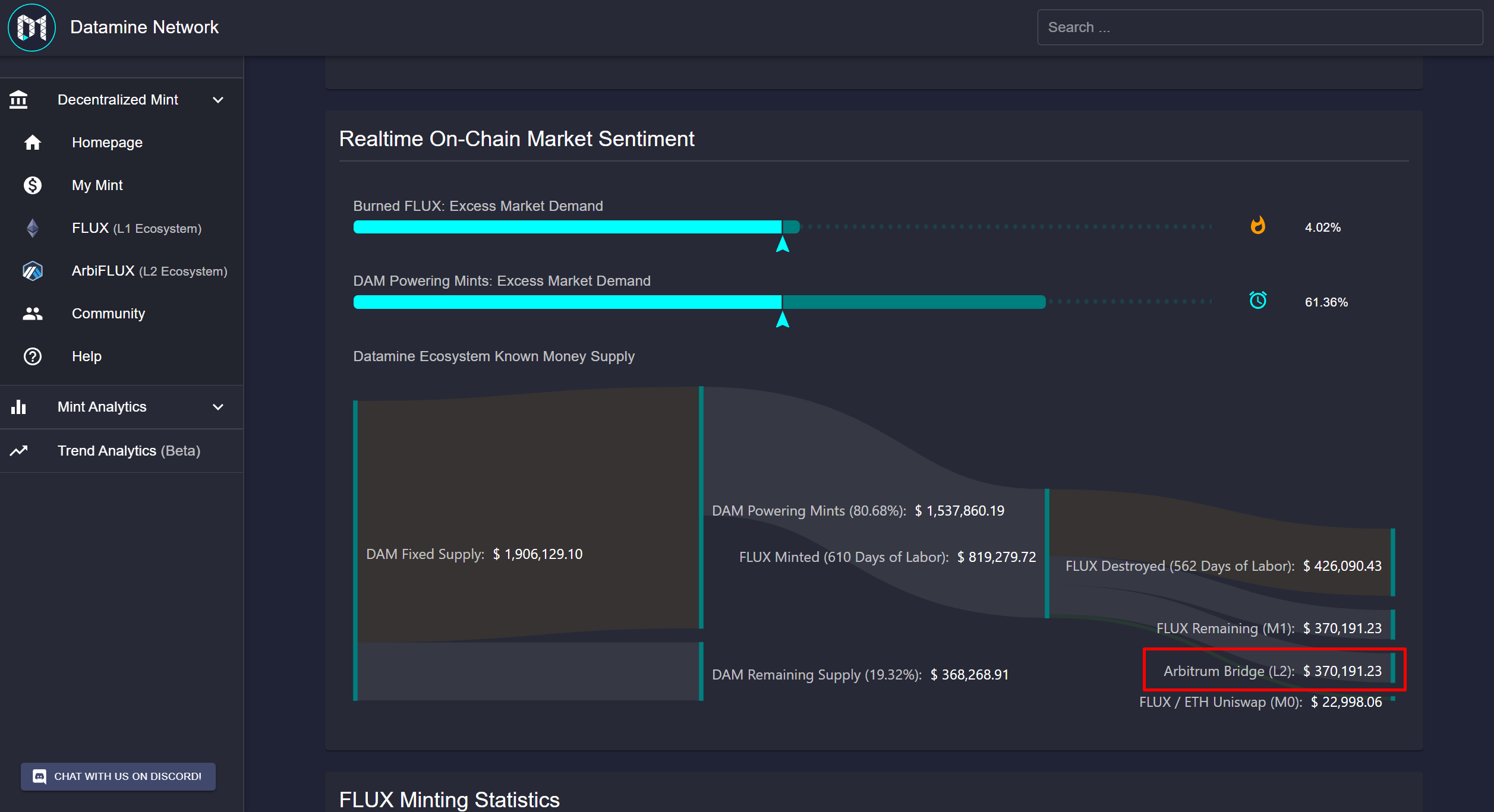The width and height of the screenshot is (1494, 812).
Task: Click Chat With Us On Discord button
Action: coord(118,776)
